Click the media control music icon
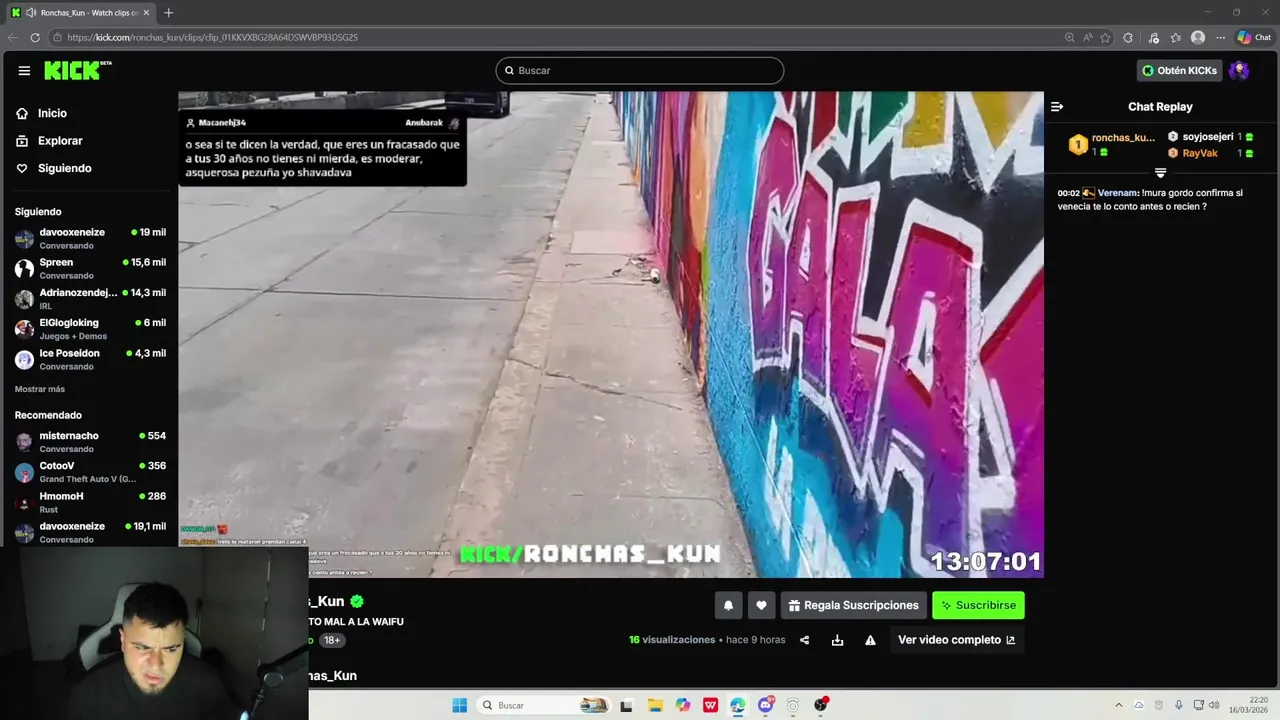This screenshot has height=720, width=1280. [x=1153, y=37]
